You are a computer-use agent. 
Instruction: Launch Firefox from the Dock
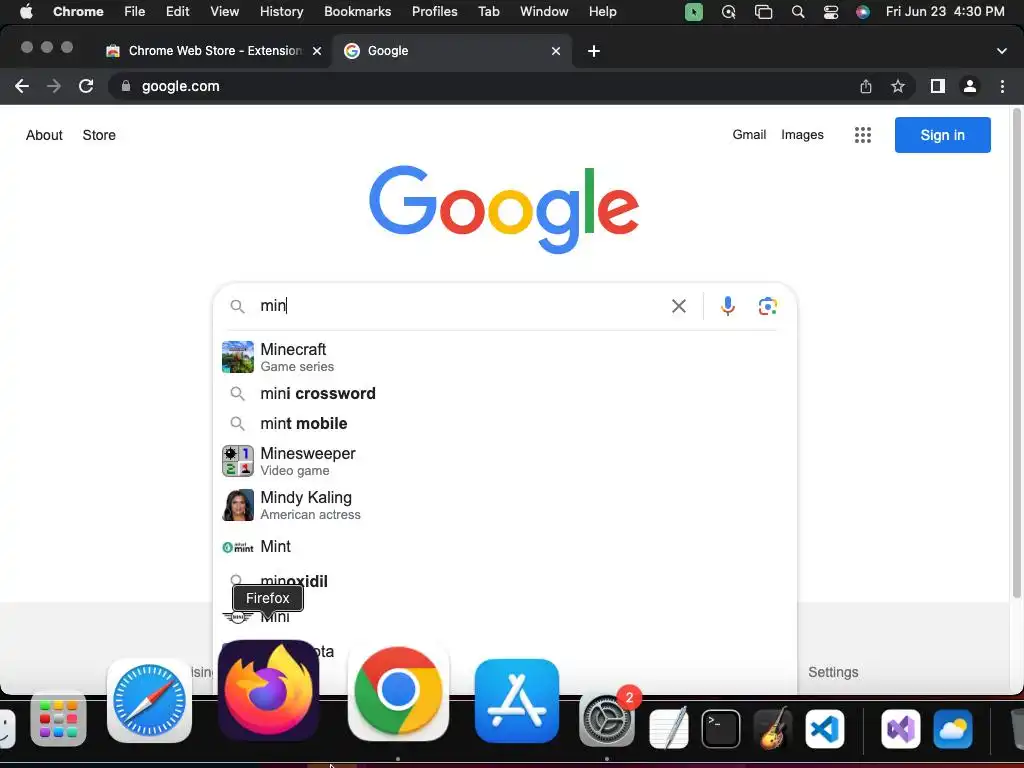point(268,692)
